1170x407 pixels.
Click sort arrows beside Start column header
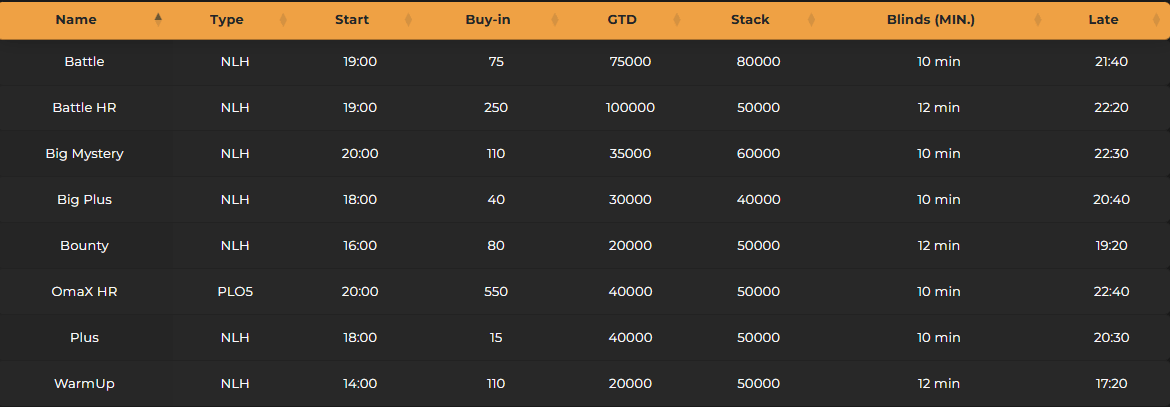pos(408,19)
